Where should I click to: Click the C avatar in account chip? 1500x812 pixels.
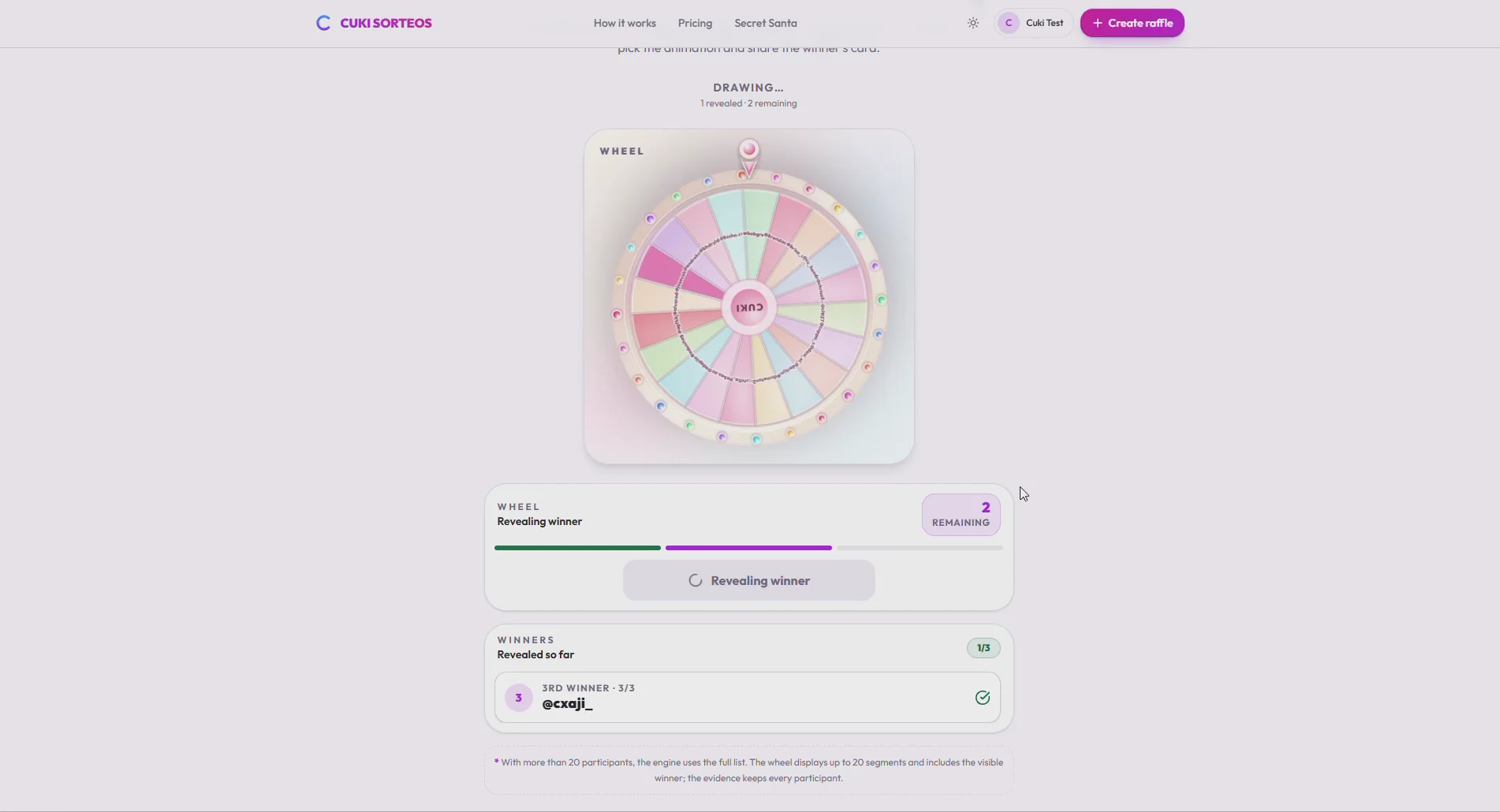(1009, 23)
